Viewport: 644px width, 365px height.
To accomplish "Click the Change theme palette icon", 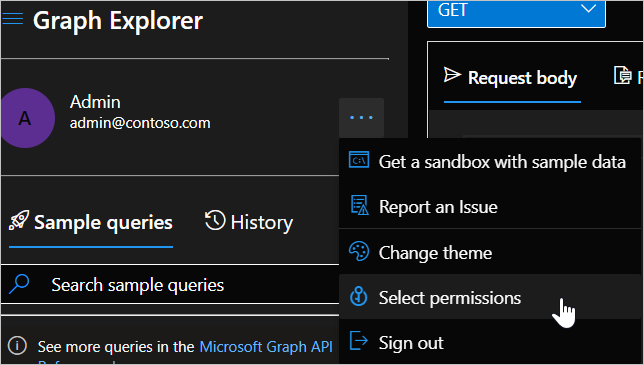I will tap(359, 251).
